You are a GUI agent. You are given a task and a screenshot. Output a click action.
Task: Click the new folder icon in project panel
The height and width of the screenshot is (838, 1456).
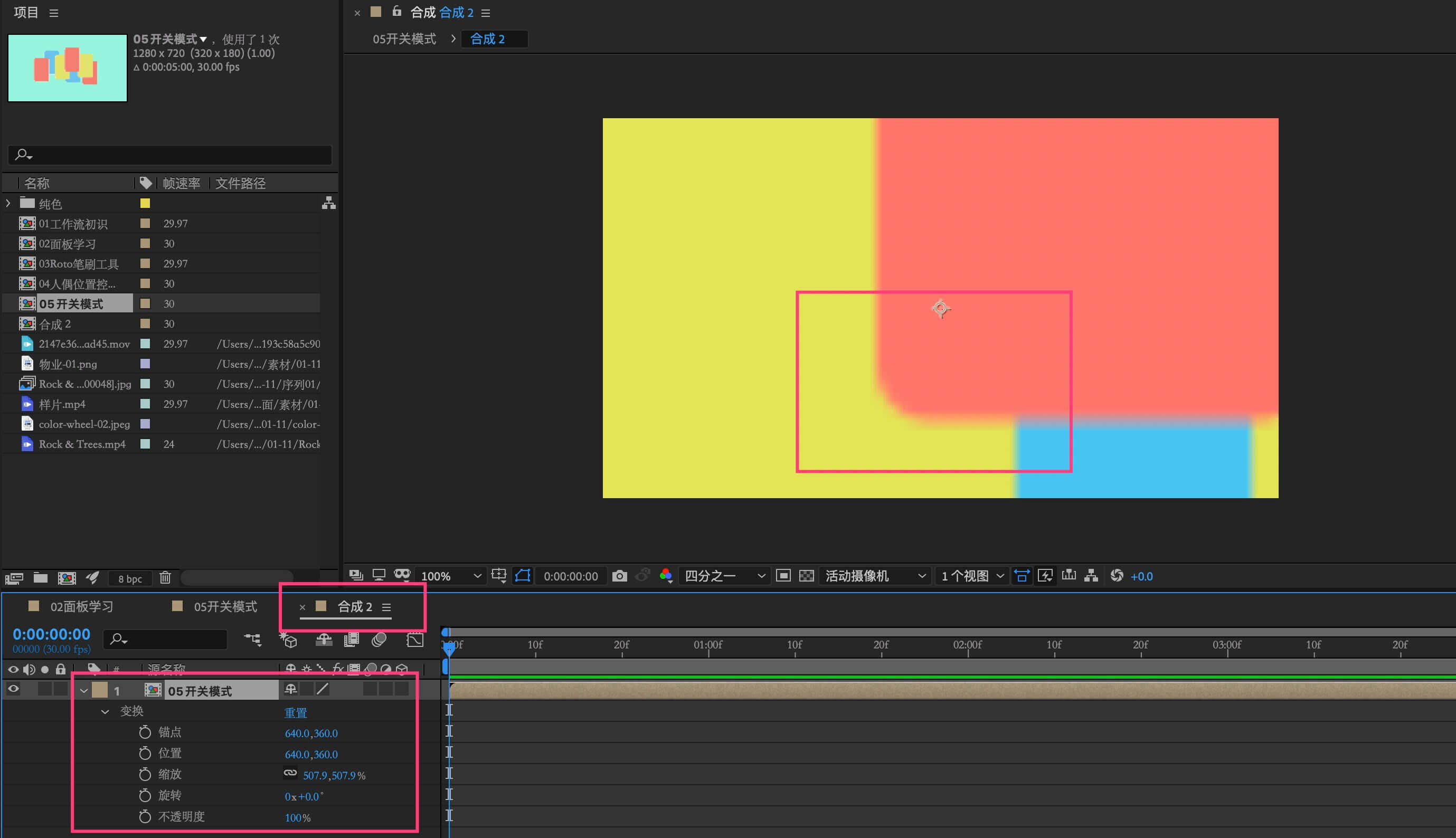40,578
